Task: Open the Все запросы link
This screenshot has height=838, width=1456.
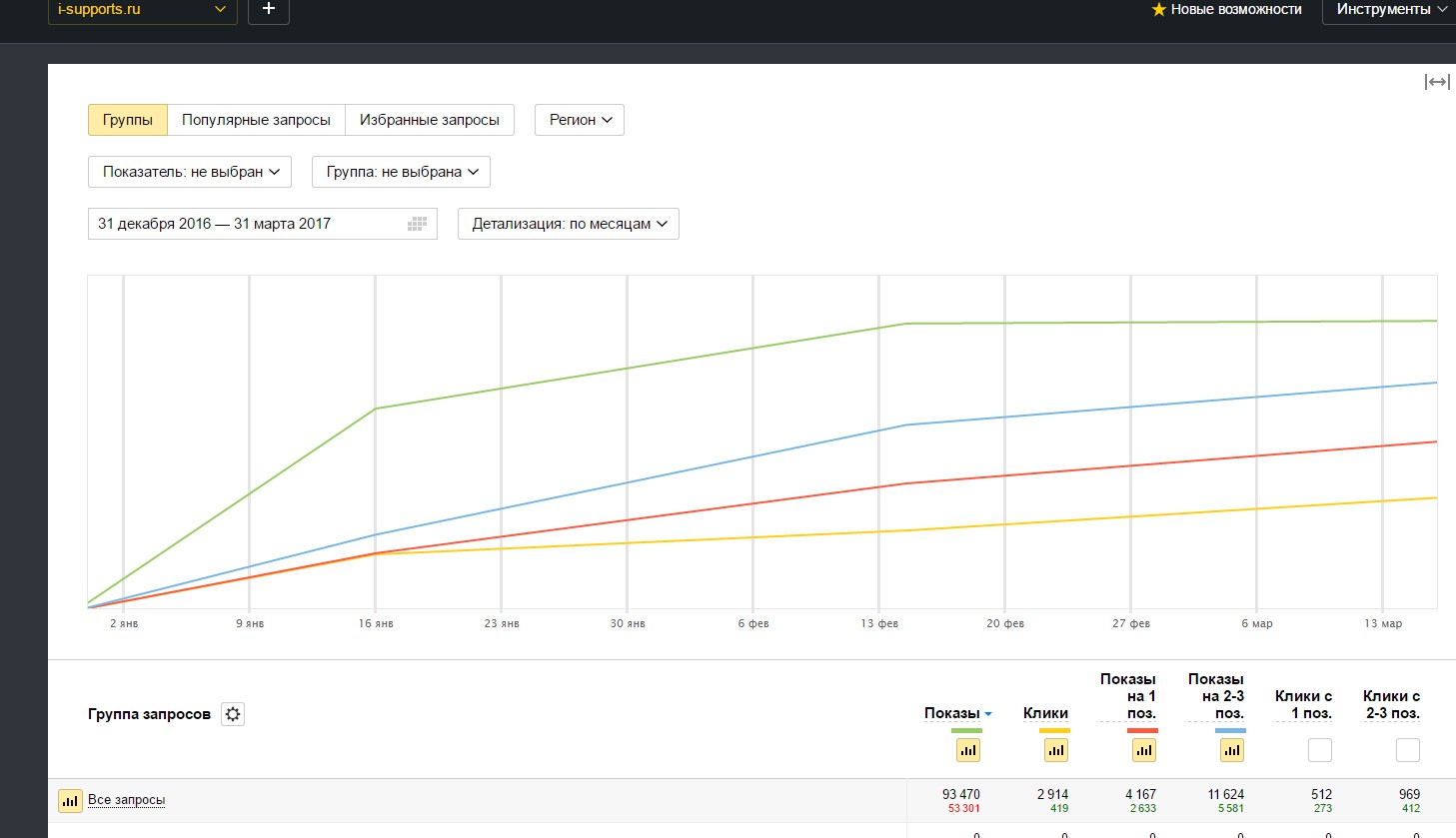Action: coord(126,800)
